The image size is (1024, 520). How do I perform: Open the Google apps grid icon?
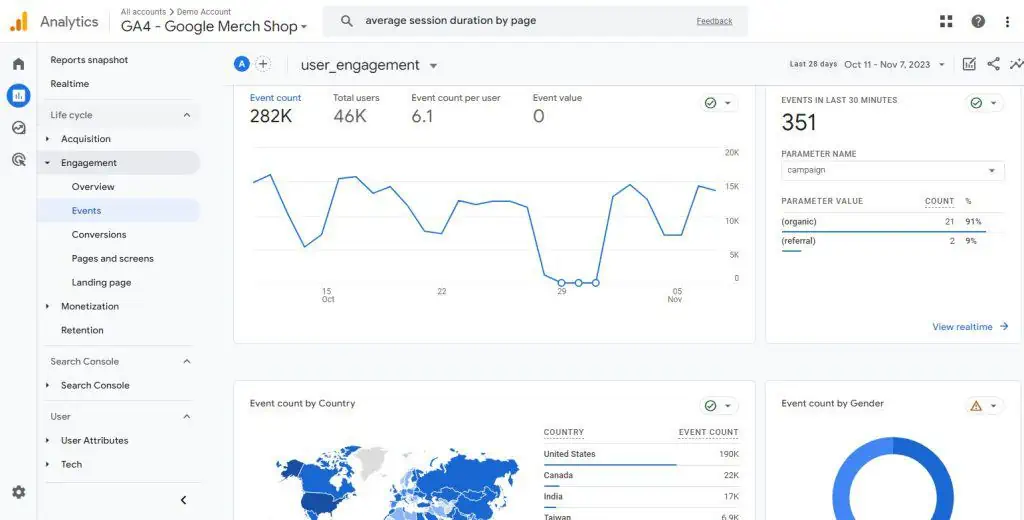tap(946, 21)
